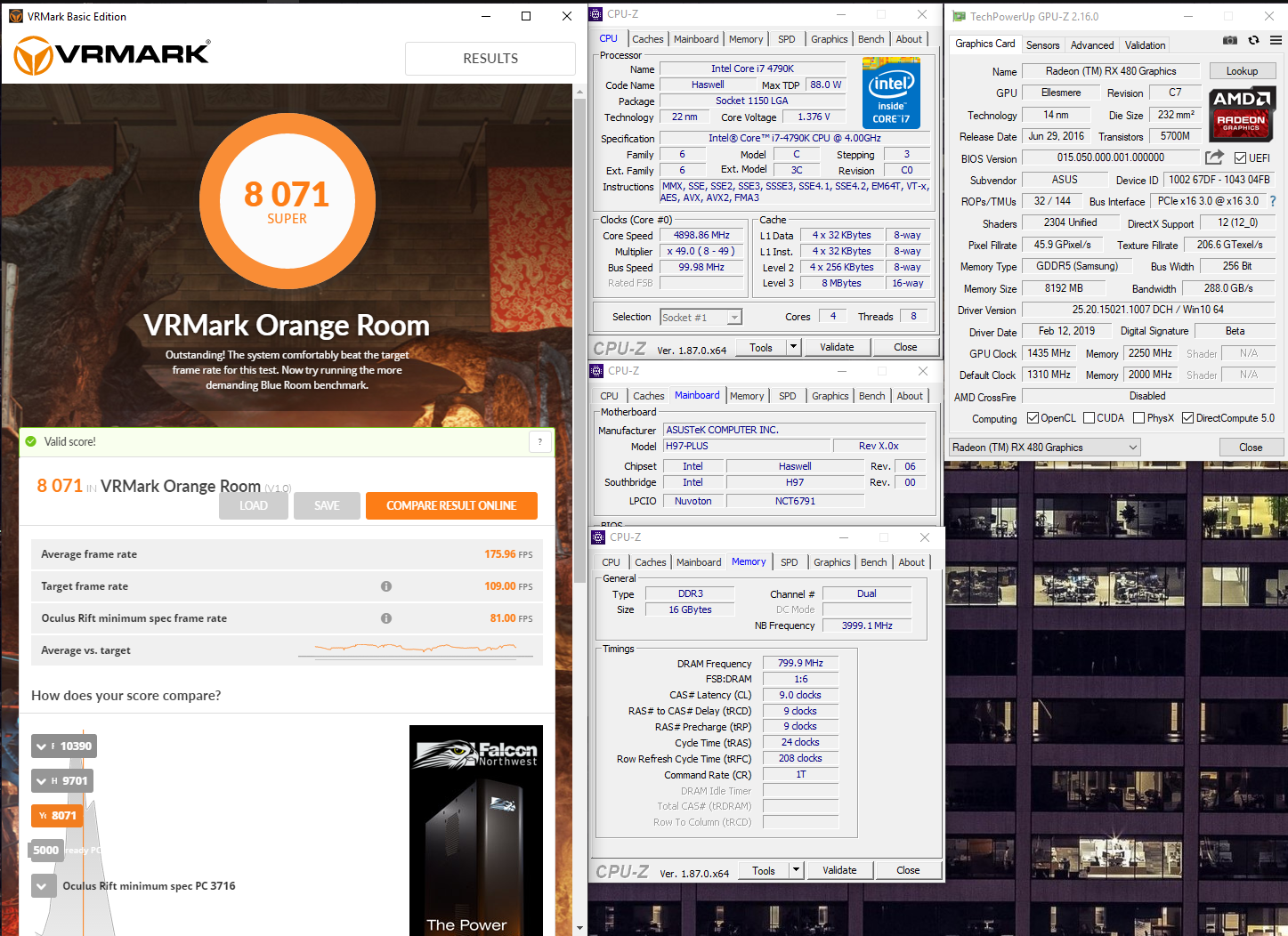Screen dimensions: 1288x936
Task: Click Close button in GPU-Z window
Action: pyautogui.click(x=1251, y=448)
